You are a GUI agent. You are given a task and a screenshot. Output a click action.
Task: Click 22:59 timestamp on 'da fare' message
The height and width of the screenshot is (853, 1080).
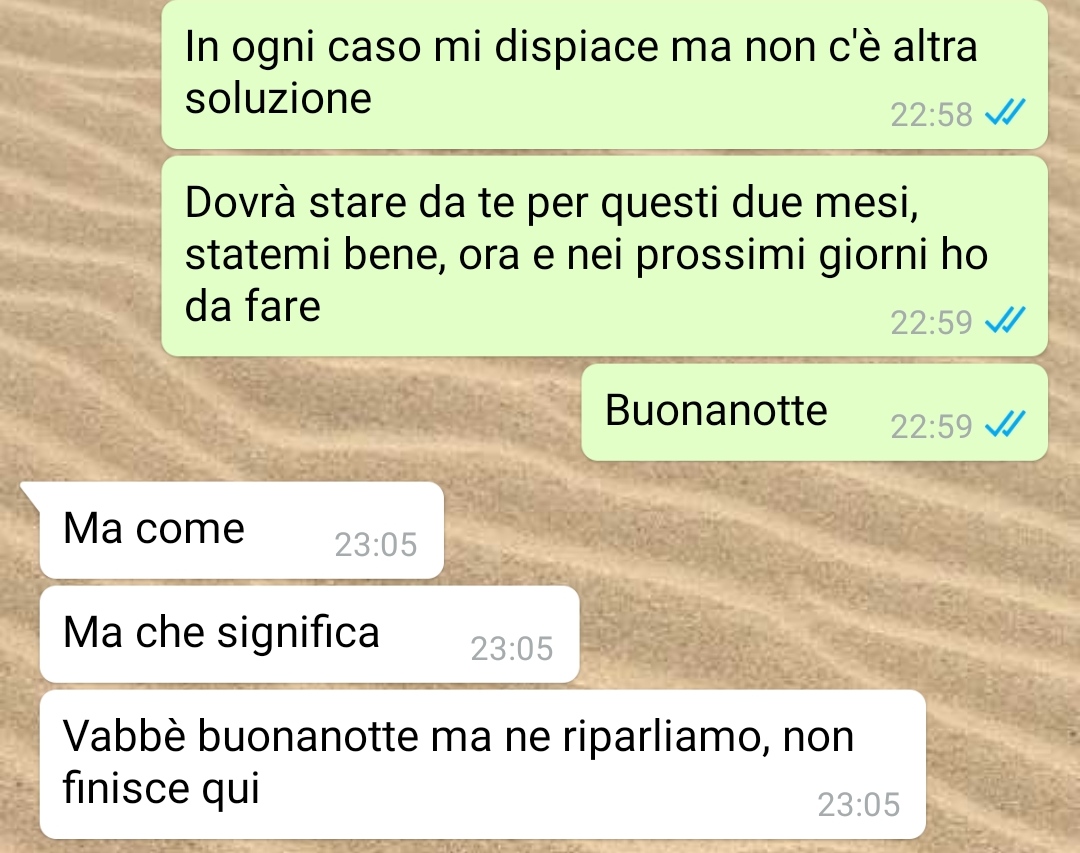click(x=931, y=322)
